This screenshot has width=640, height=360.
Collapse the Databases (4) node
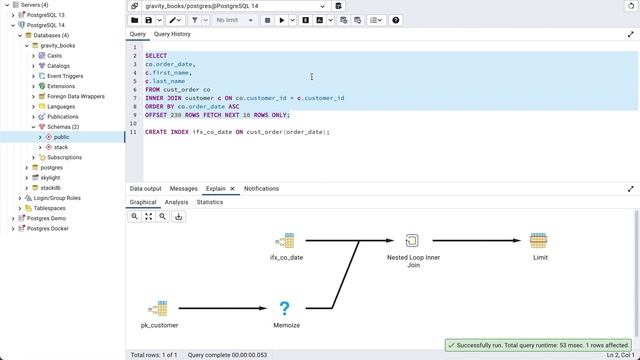click(x=20, y=36)
